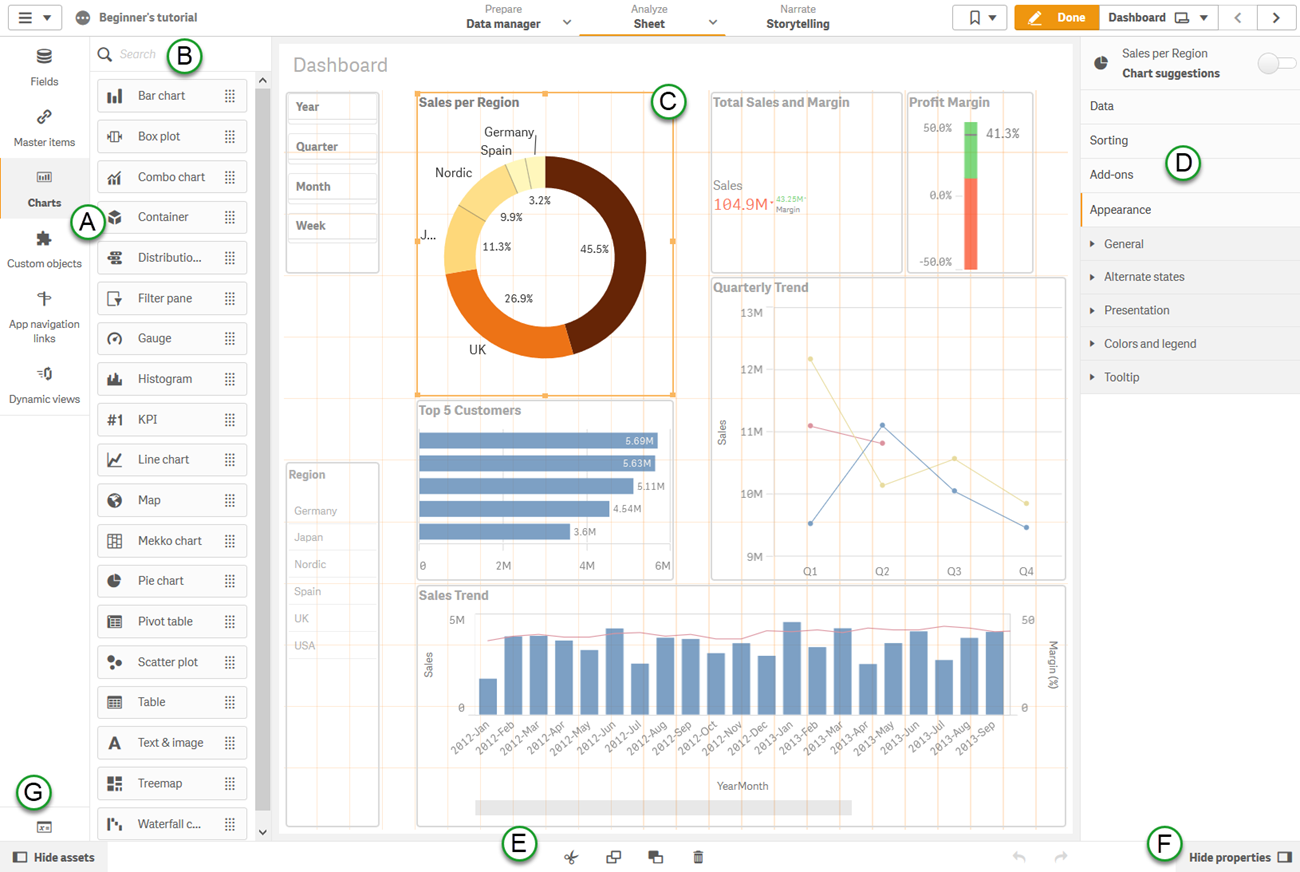This screenshot has width=1300, height=872.
Task: Go to the next sheet
Action: click(1276, 18)
